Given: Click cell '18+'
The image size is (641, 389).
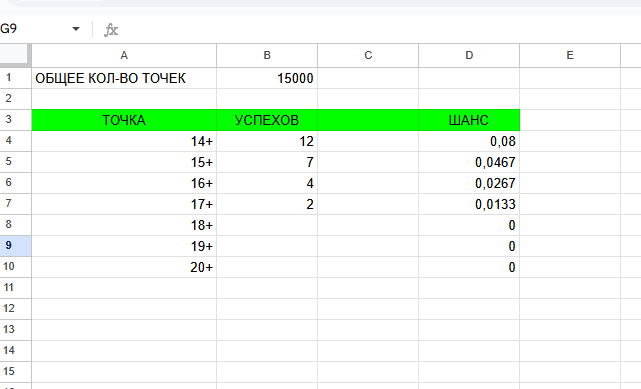Looking at the screenshot, I should (x=124, y=225).
